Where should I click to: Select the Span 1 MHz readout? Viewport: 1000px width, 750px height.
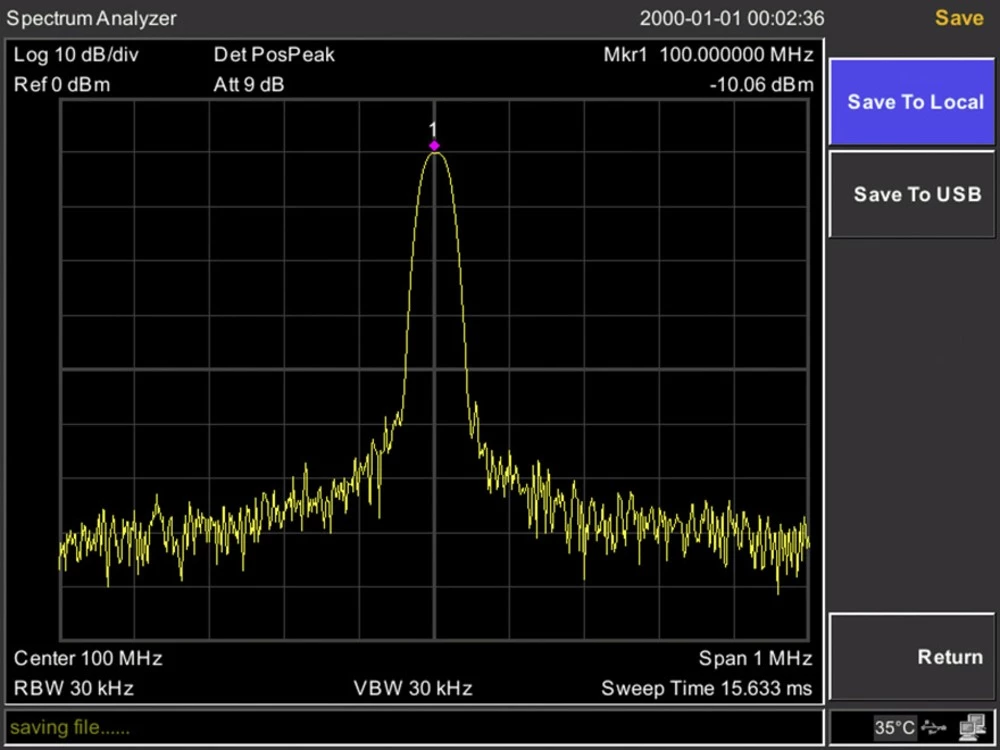click(755, 658)
